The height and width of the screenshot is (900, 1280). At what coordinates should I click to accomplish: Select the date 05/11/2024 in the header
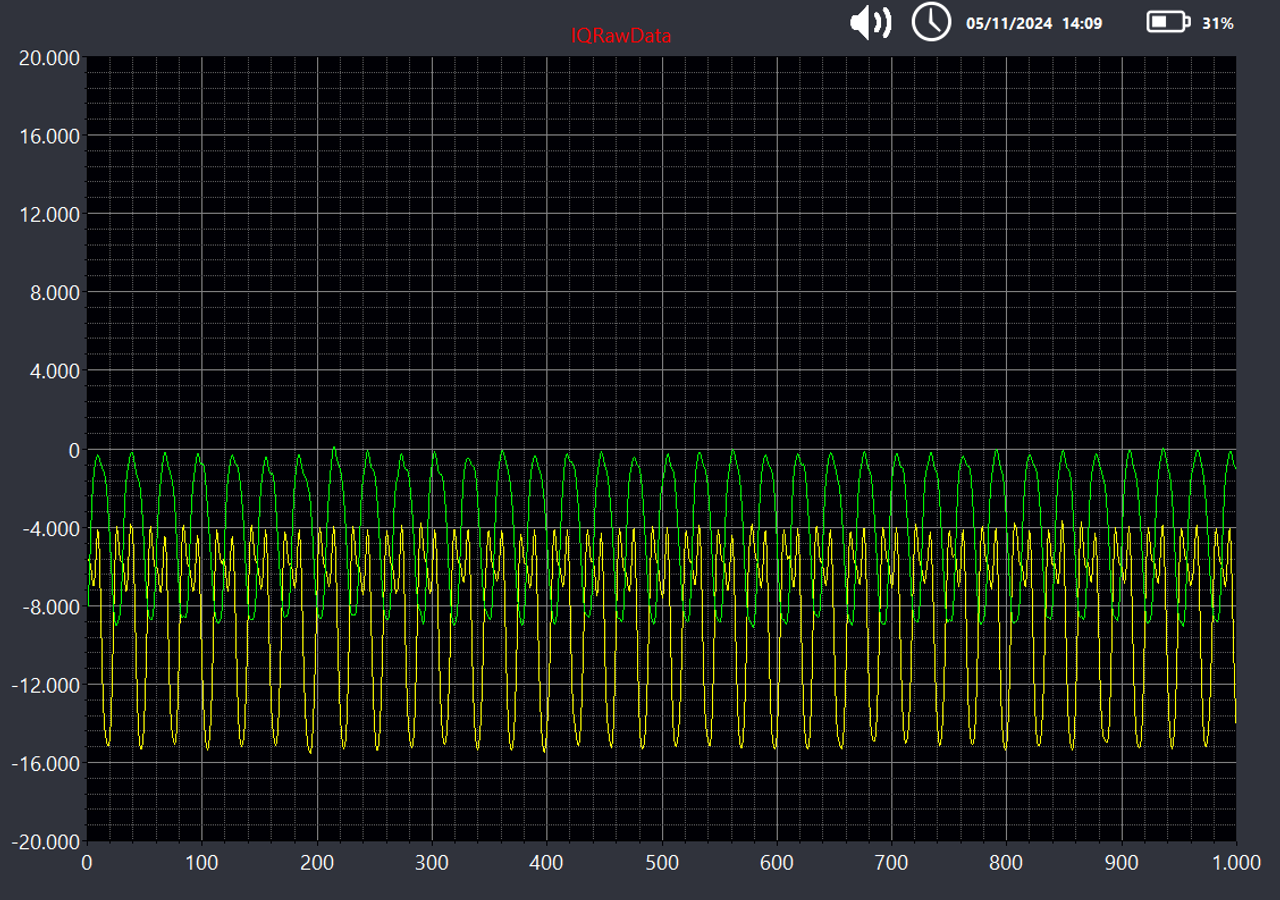click(x=1010, y=23)
